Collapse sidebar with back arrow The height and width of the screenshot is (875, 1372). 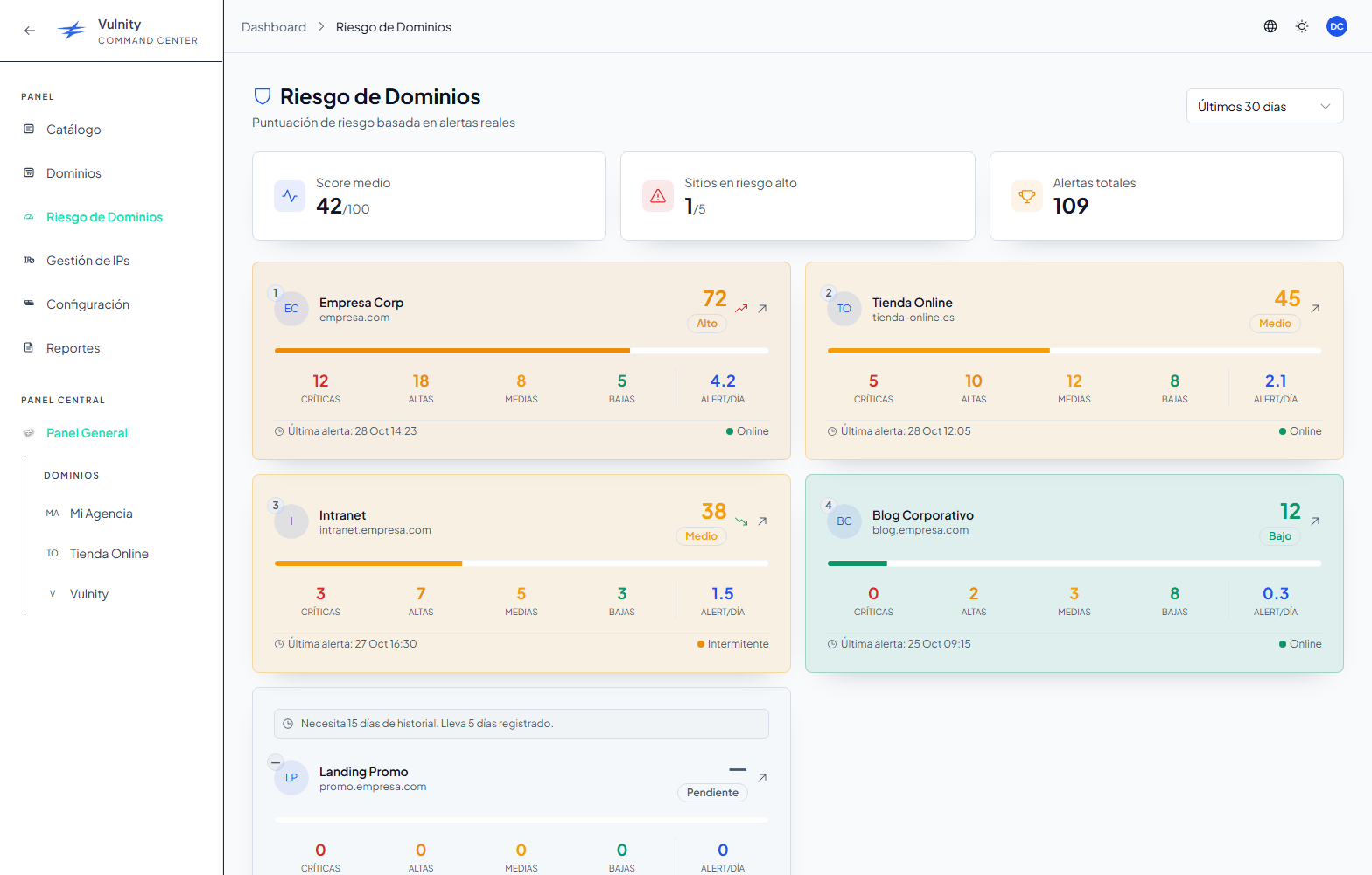(x=30, y=31)
